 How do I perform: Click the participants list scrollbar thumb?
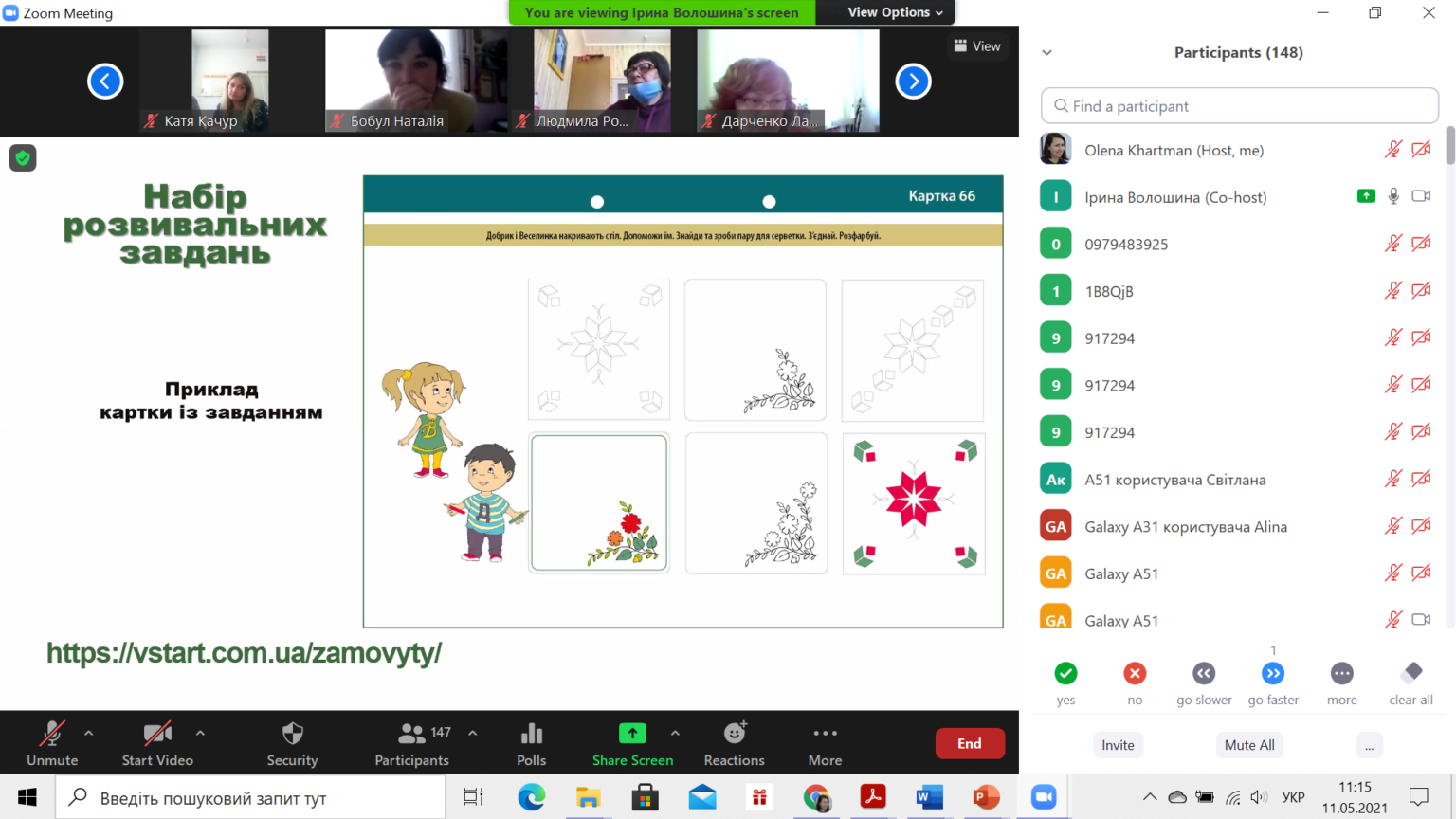1450,147
